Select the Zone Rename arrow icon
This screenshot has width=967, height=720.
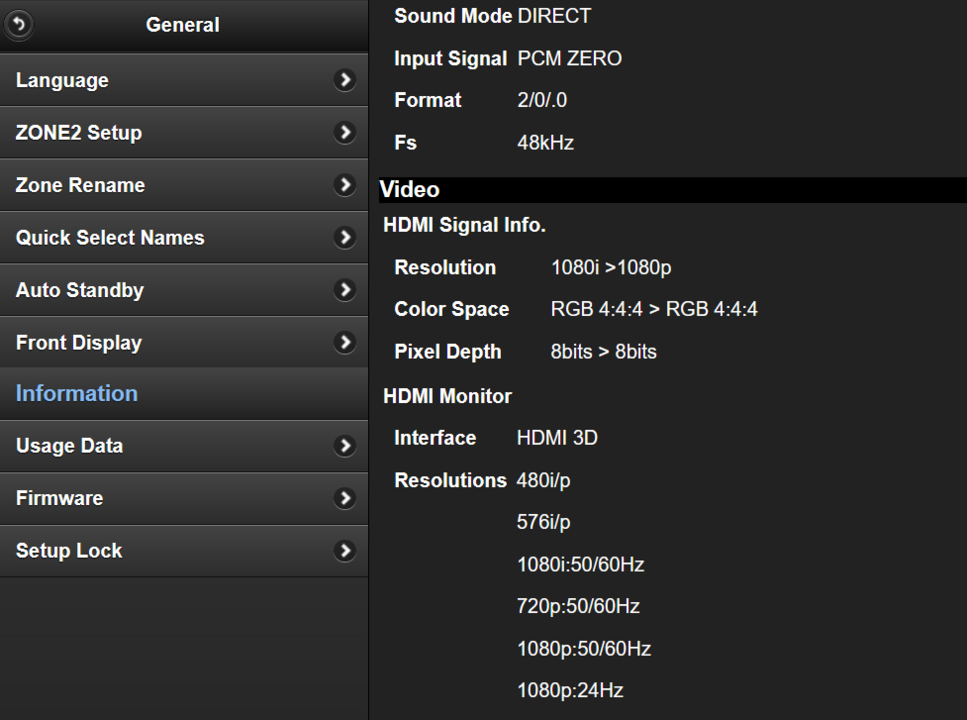click(344, 185)
